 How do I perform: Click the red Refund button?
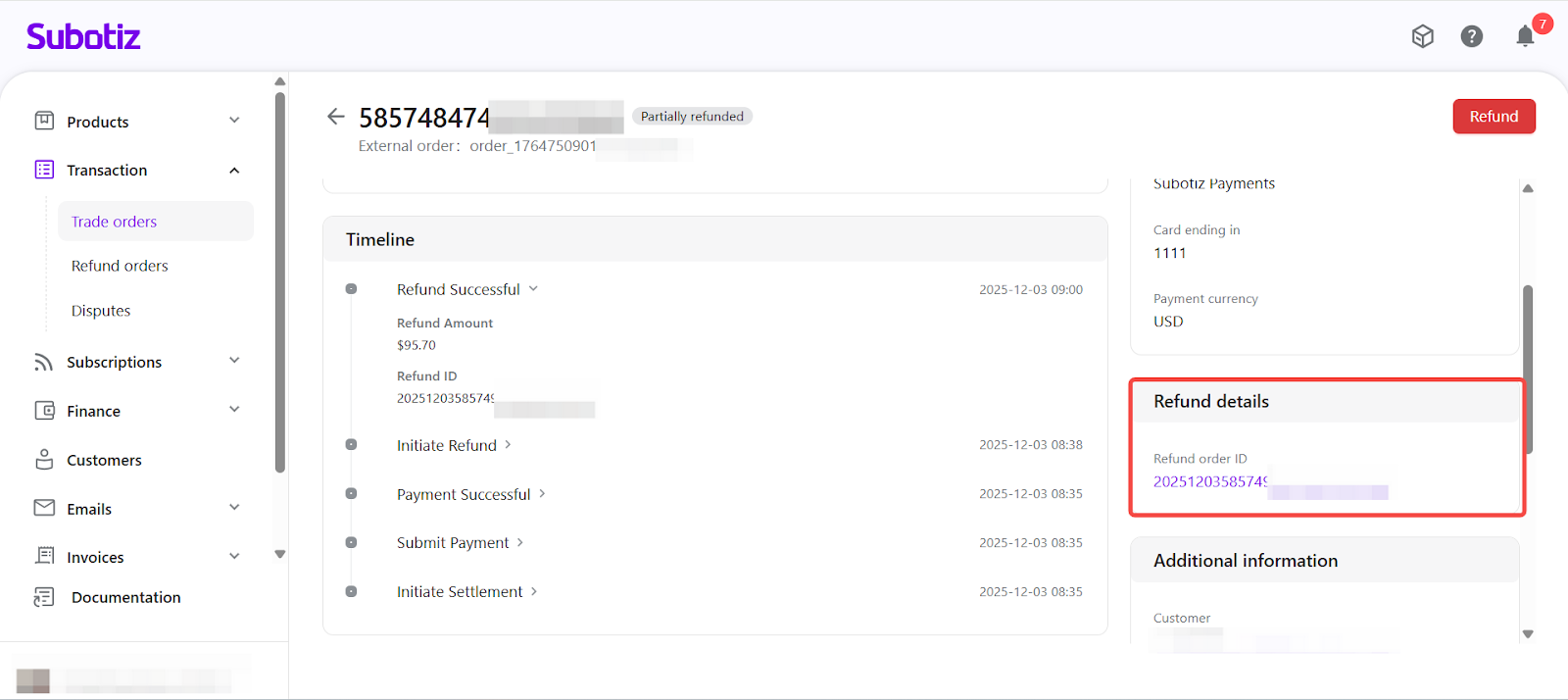[x=1494, y=117]
